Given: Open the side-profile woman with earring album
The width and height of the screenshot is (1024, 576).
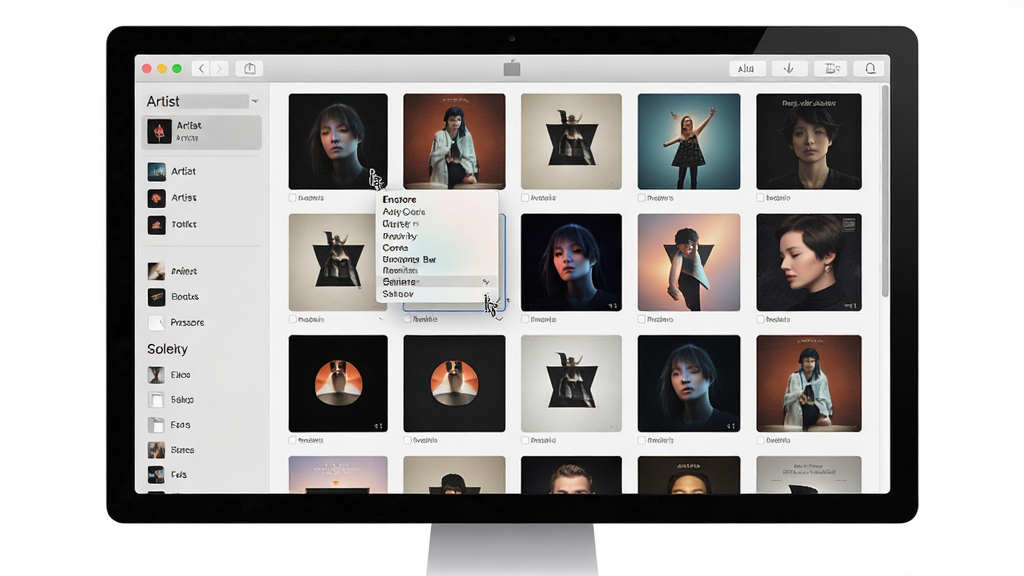Looking at the screenshot, I should click(x=809, y=263).
